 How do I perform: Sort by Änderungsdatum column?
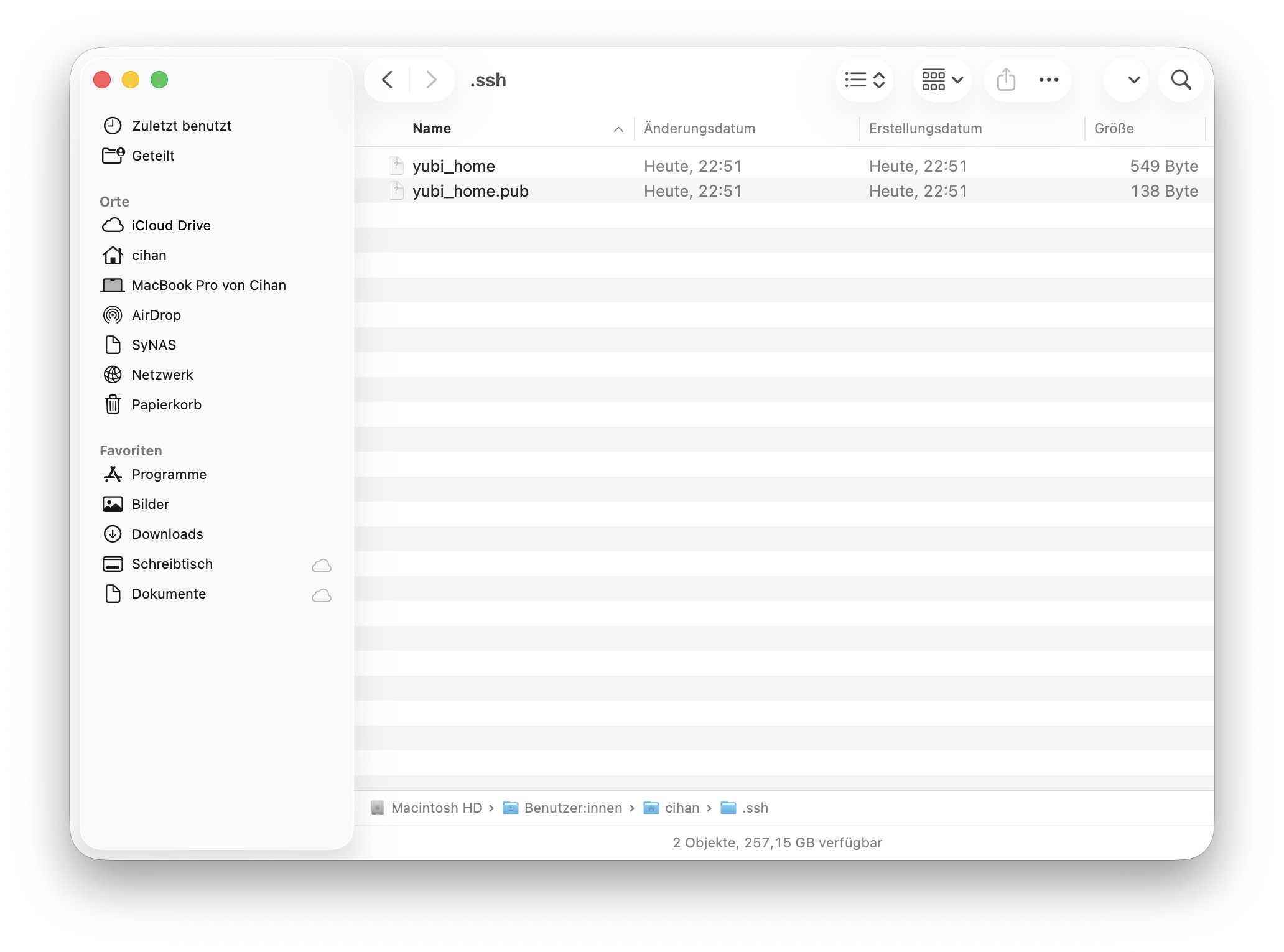tap(699, 129)
